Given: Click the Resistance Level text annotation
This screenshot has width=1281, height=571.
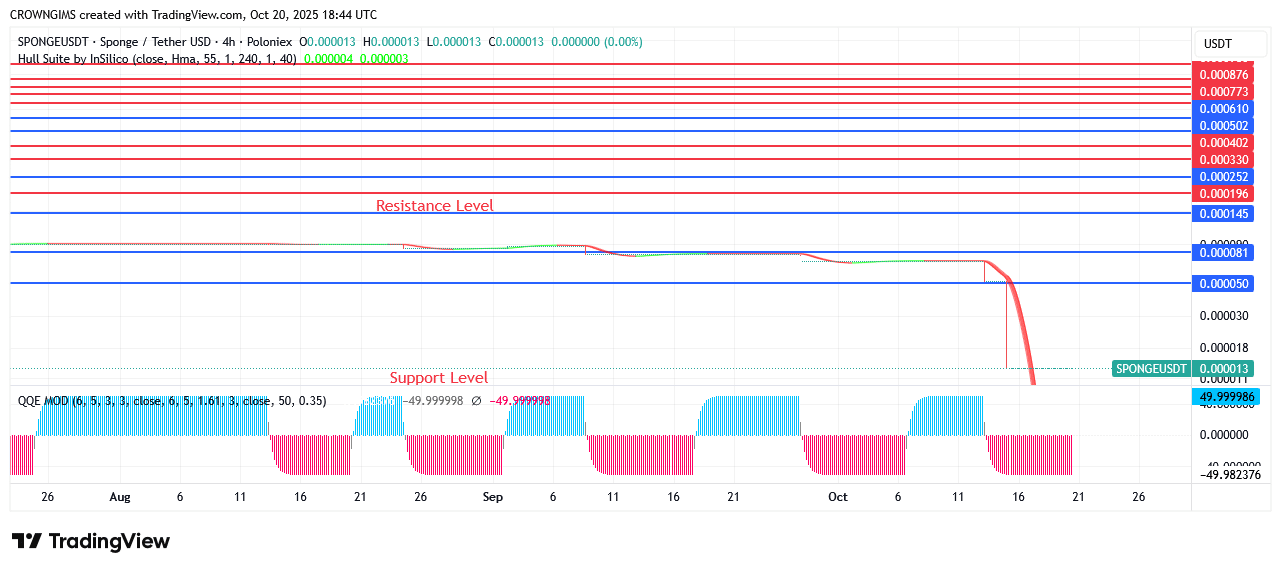Looking at the screenshot, I should (434, 206).
